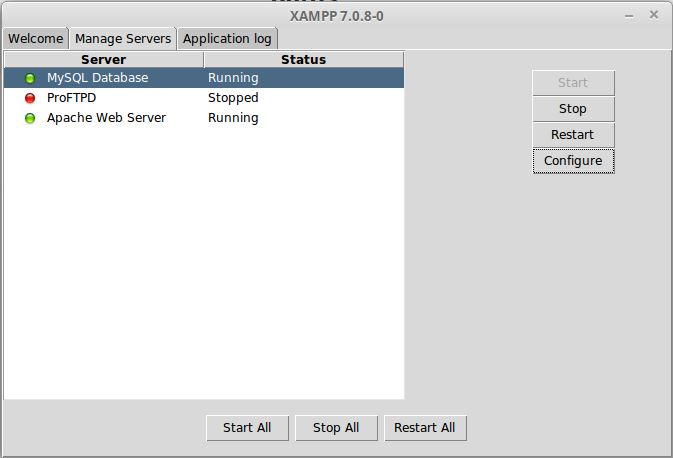Click the disabled Start button
This screenshot has width=673, height=458.
(x=573, y=83)
